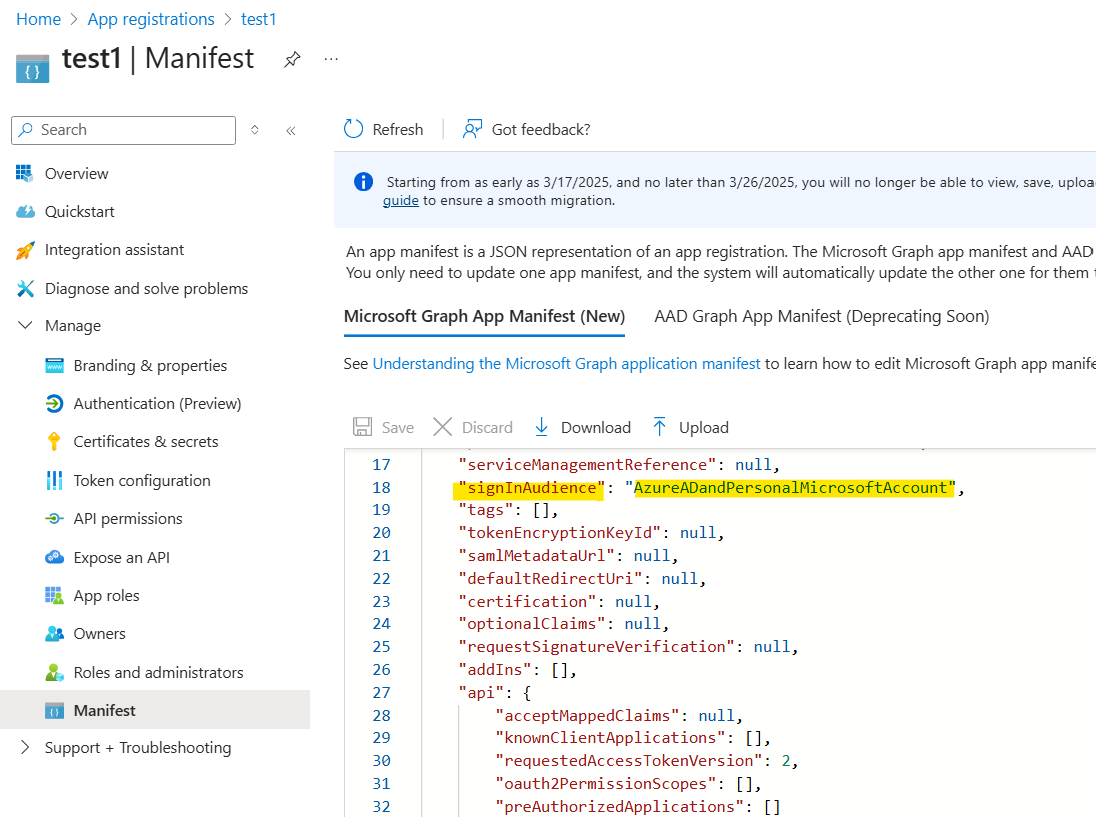Image resolution: width=1096 pixels, height=817 pixels.
Task: Click the Integration assistant rocket icon
Action: point(25,250)
